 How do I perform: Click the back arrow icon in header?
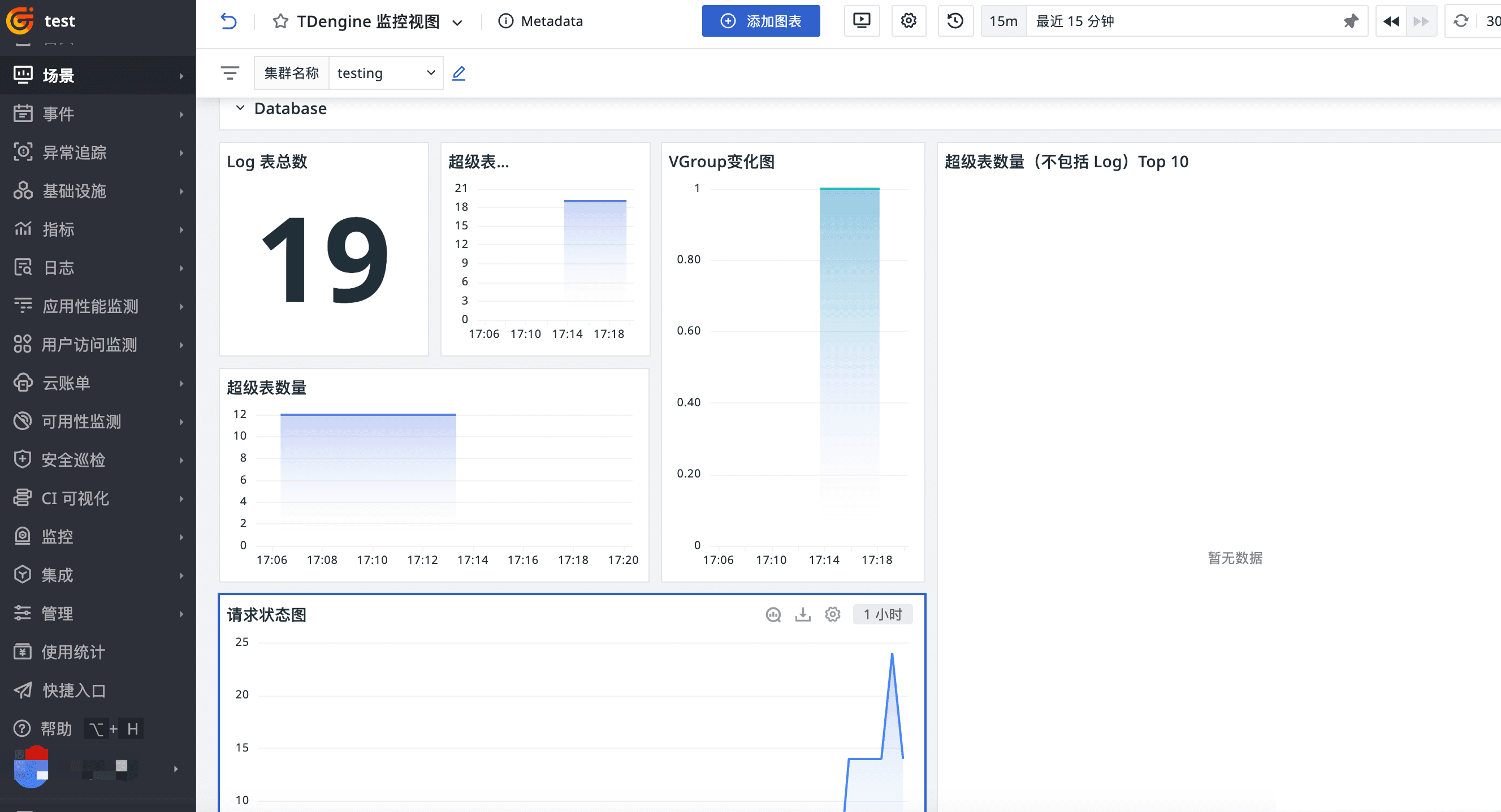(x=228, y=21)
